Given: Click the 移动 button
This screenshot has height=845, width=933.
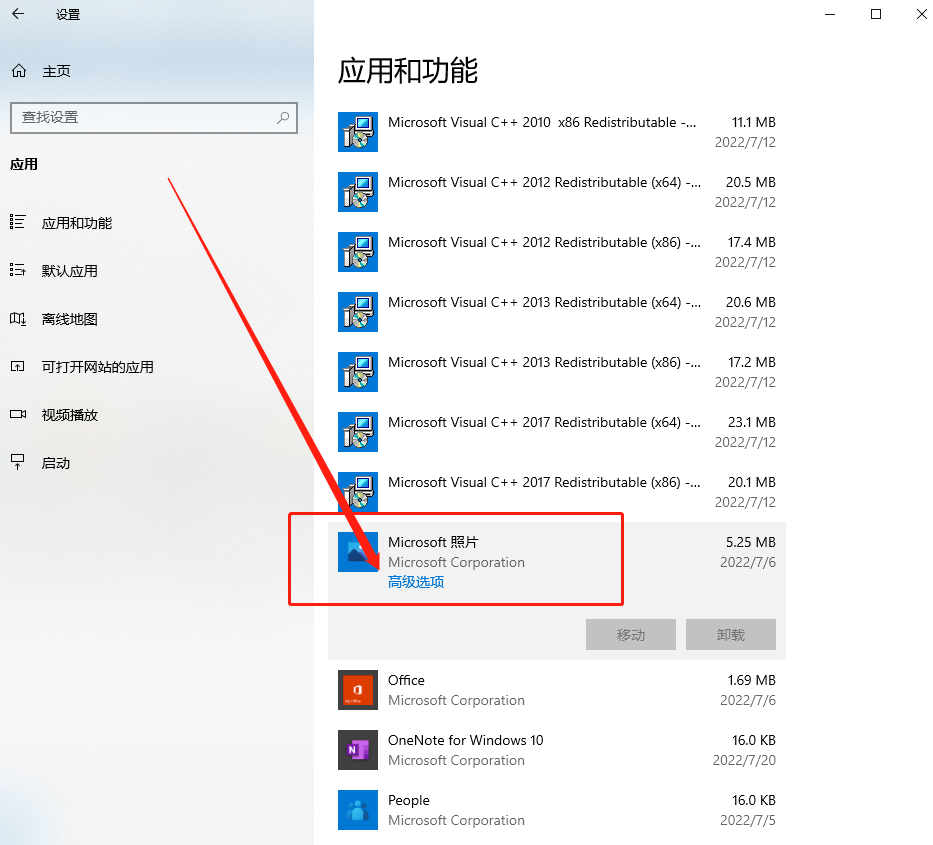Looking at the screenshot, I should click(631, 634).
